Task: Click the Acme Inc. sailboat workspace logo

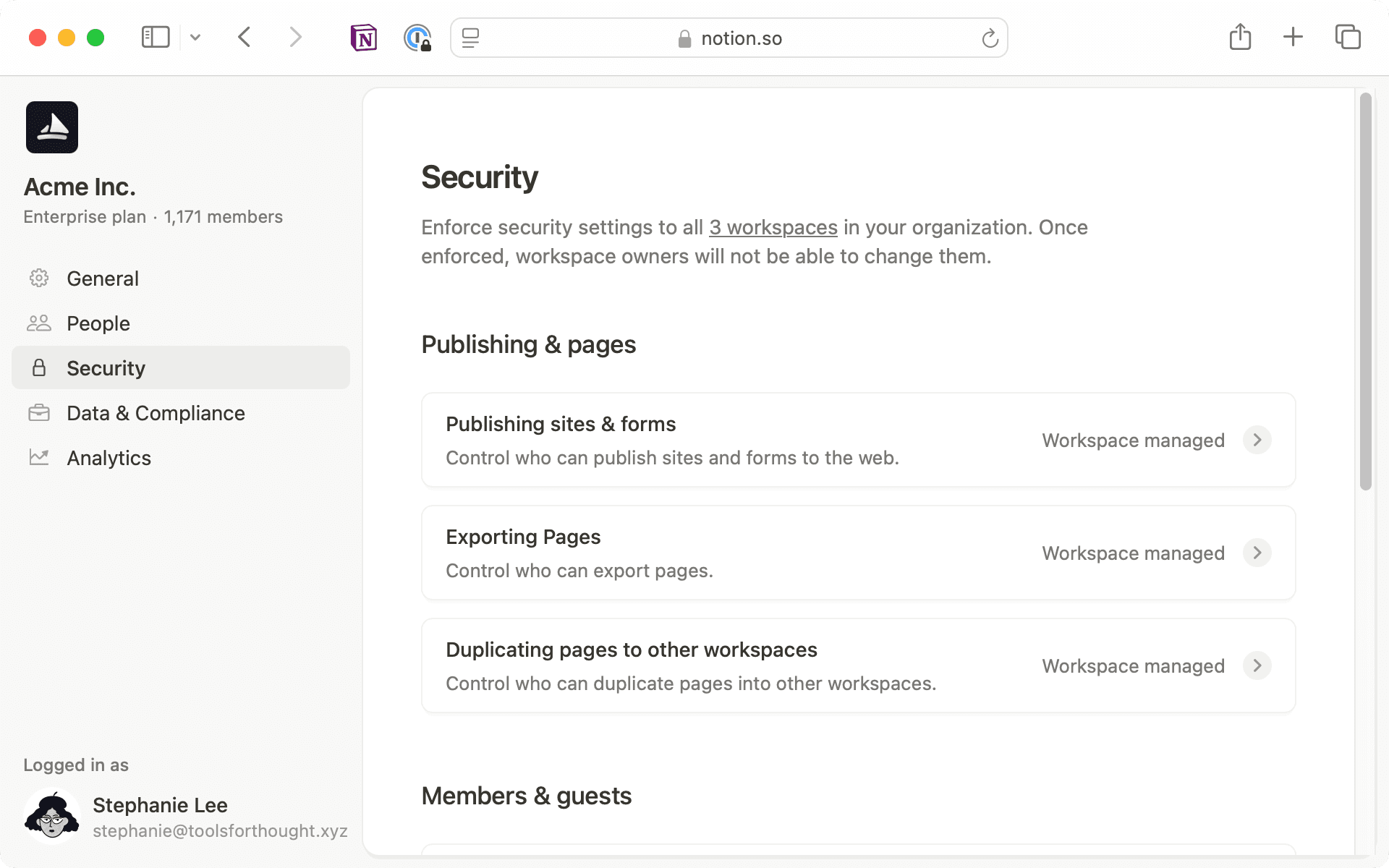Action: pos(51,127)
